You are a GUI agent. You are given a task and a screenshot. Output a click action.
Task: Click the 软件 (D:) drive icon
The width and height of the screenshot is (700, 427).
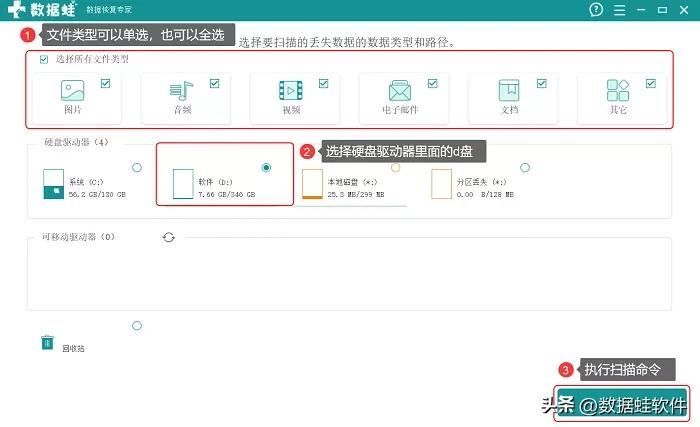click(x=183, y=184)
